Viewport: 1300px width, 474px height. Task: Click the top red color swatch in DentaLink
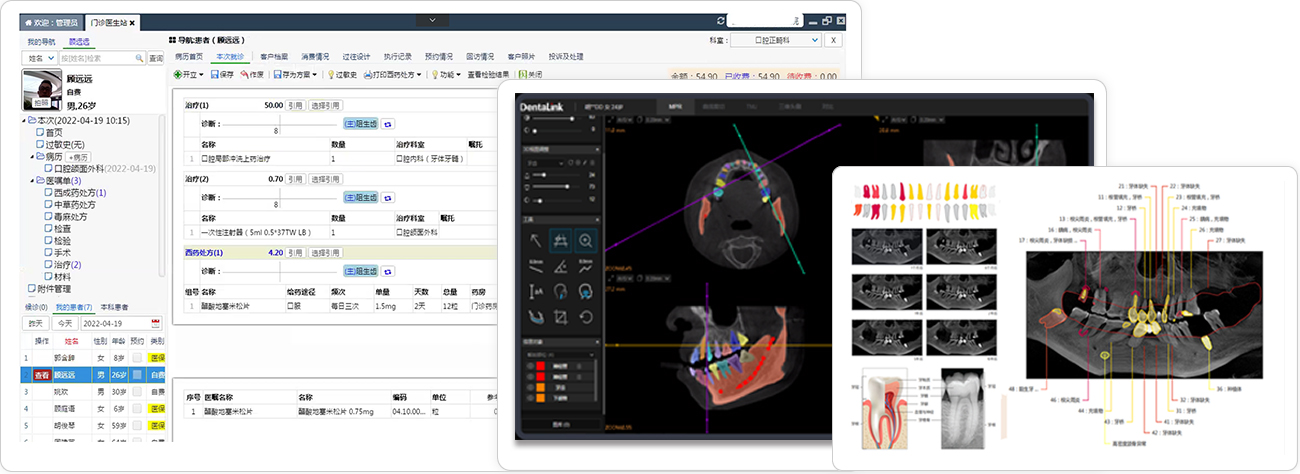(539, 368)
